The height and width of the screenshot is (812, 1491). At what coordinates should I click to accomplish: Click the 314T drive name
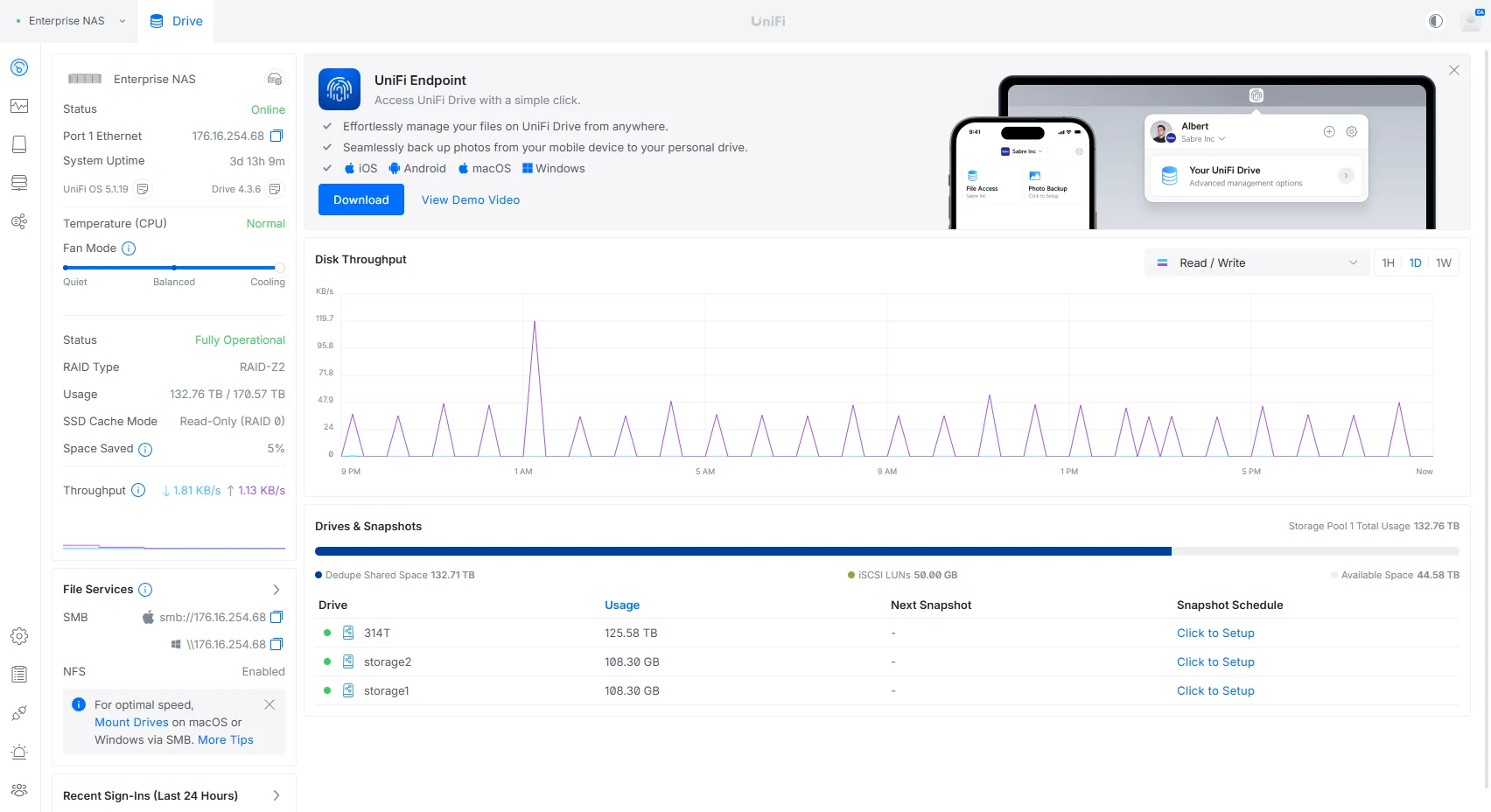[377, 633]
